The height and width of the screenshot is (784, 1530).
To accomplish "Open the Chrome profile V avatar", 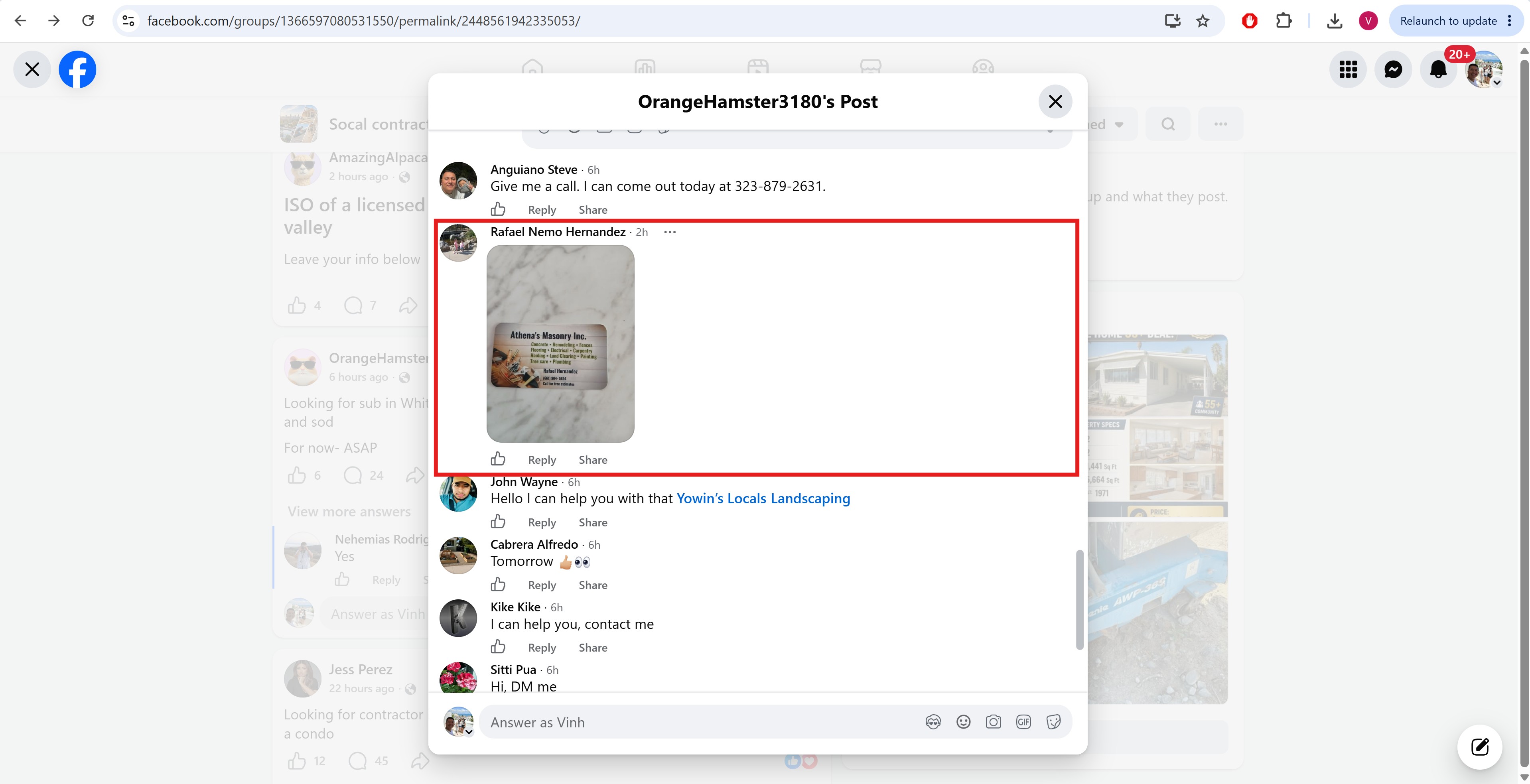I will [1368, 21].
